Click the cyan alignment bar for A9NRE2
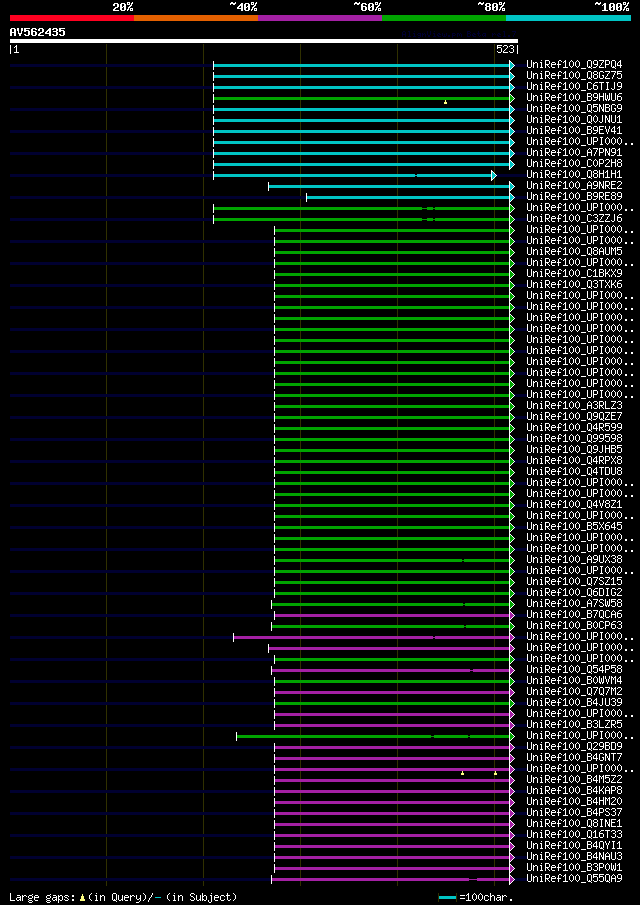Image resolution: width=640 pixels, height=905 pixels. coord(390,186)
